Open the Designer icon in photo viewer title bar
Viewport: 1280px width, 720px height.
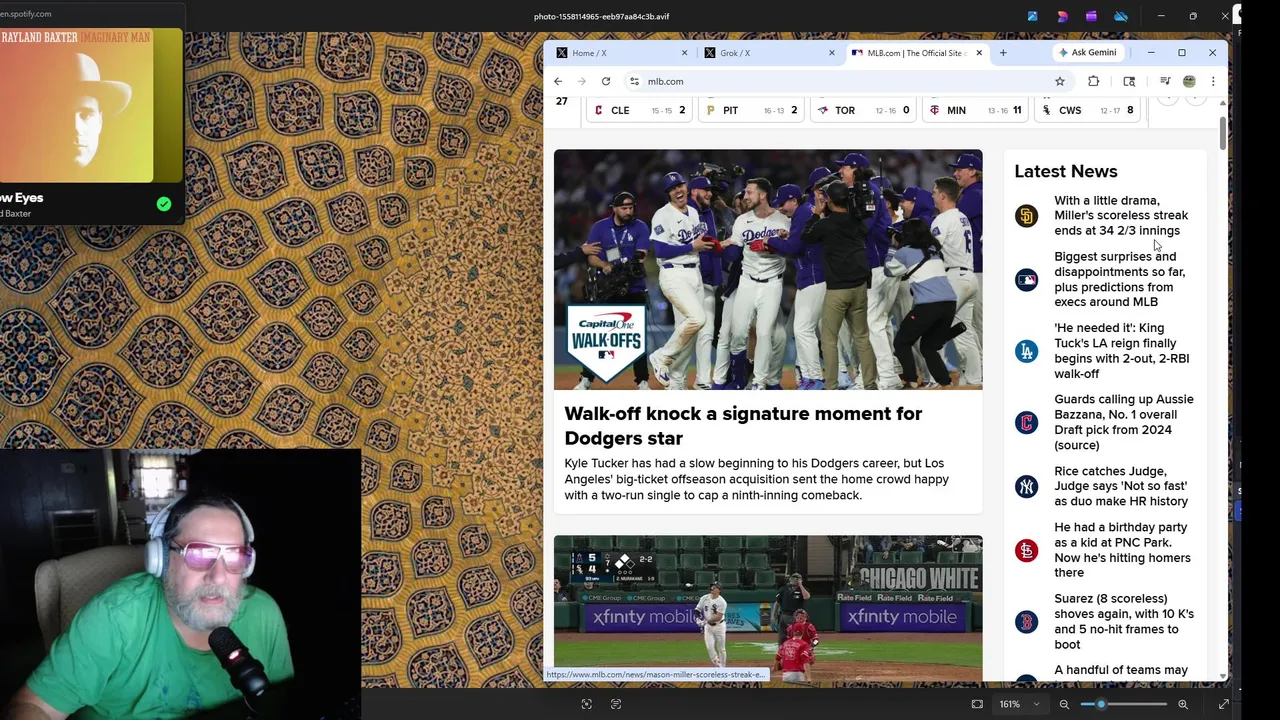(x=1062, y=16)
